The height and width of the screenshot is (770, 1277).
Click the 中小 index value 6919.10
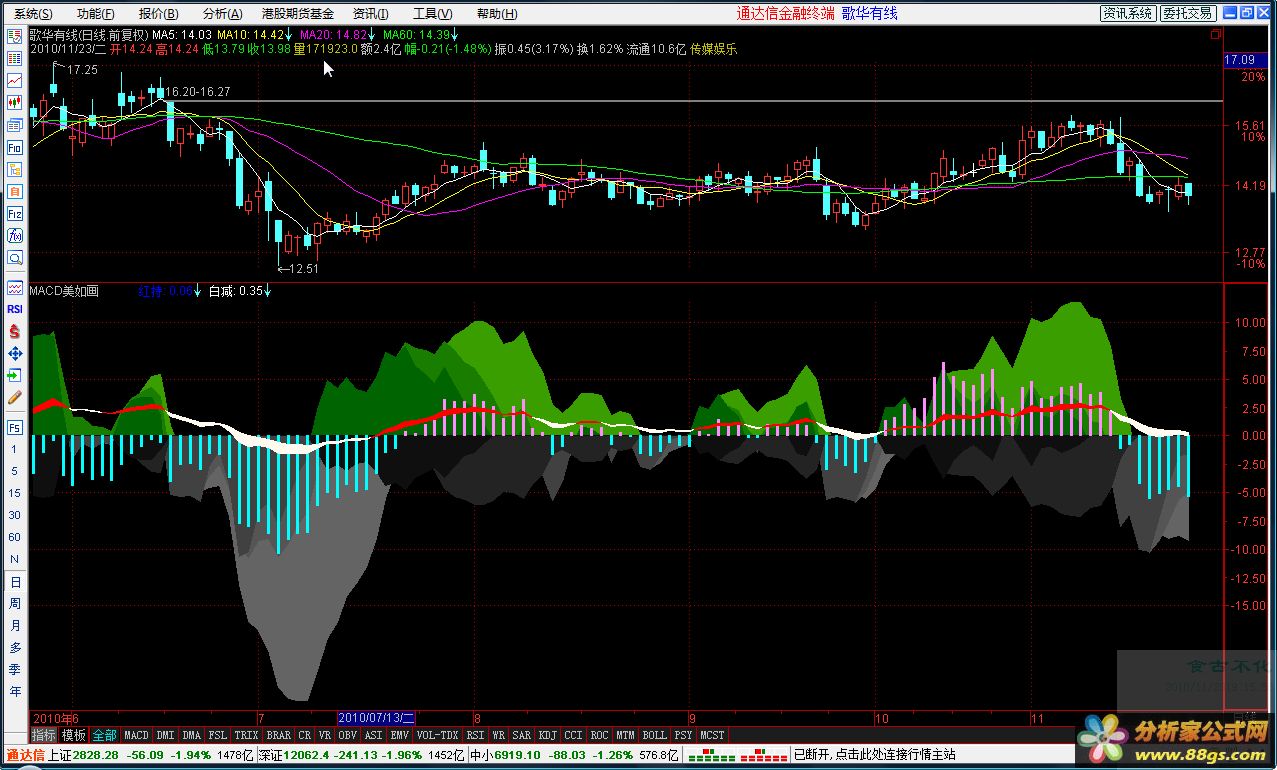click(x=518, y=755)
